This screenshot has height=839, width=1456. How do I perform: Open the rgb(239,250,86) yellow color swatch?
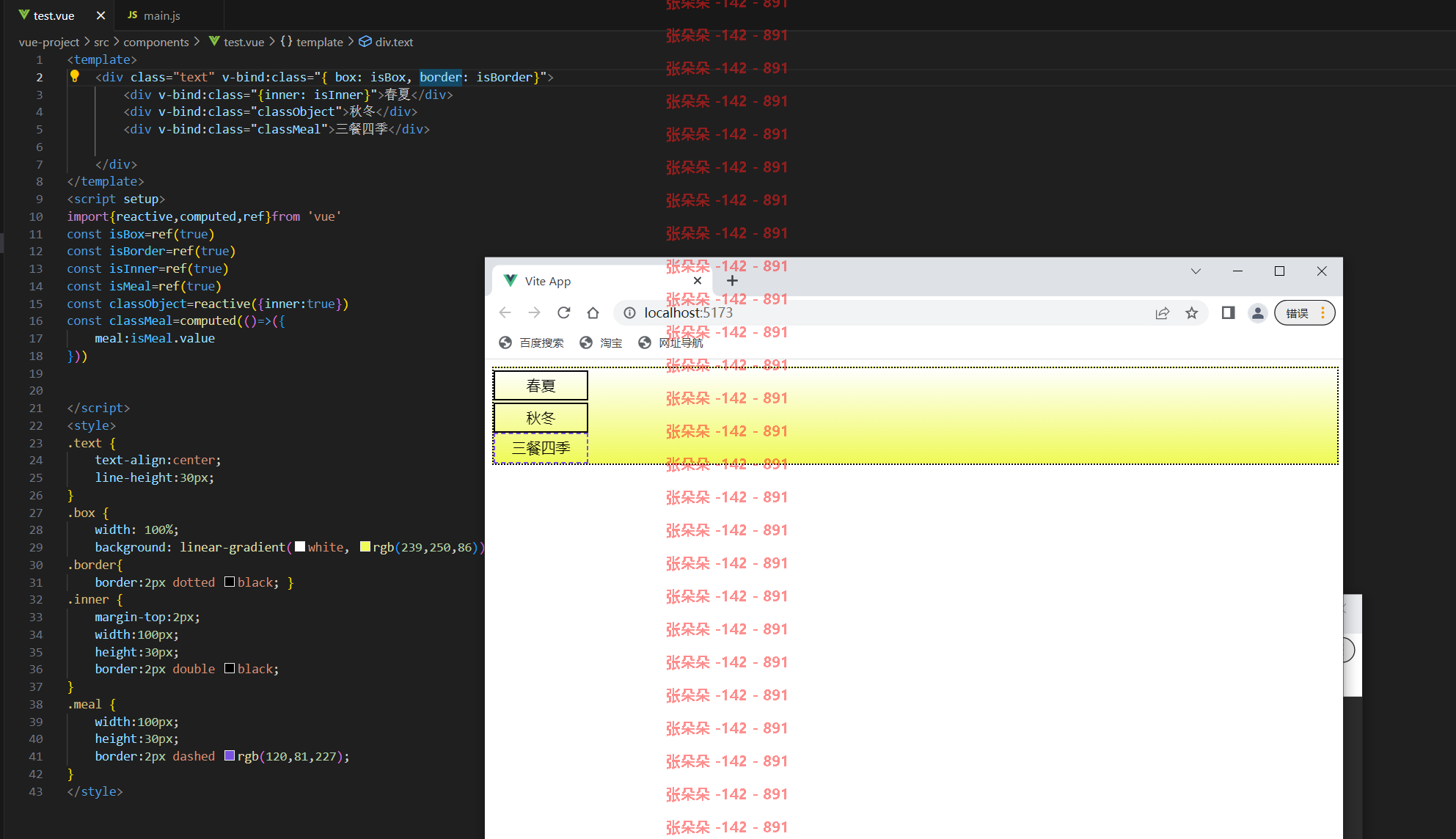click(x=365, y=547)
